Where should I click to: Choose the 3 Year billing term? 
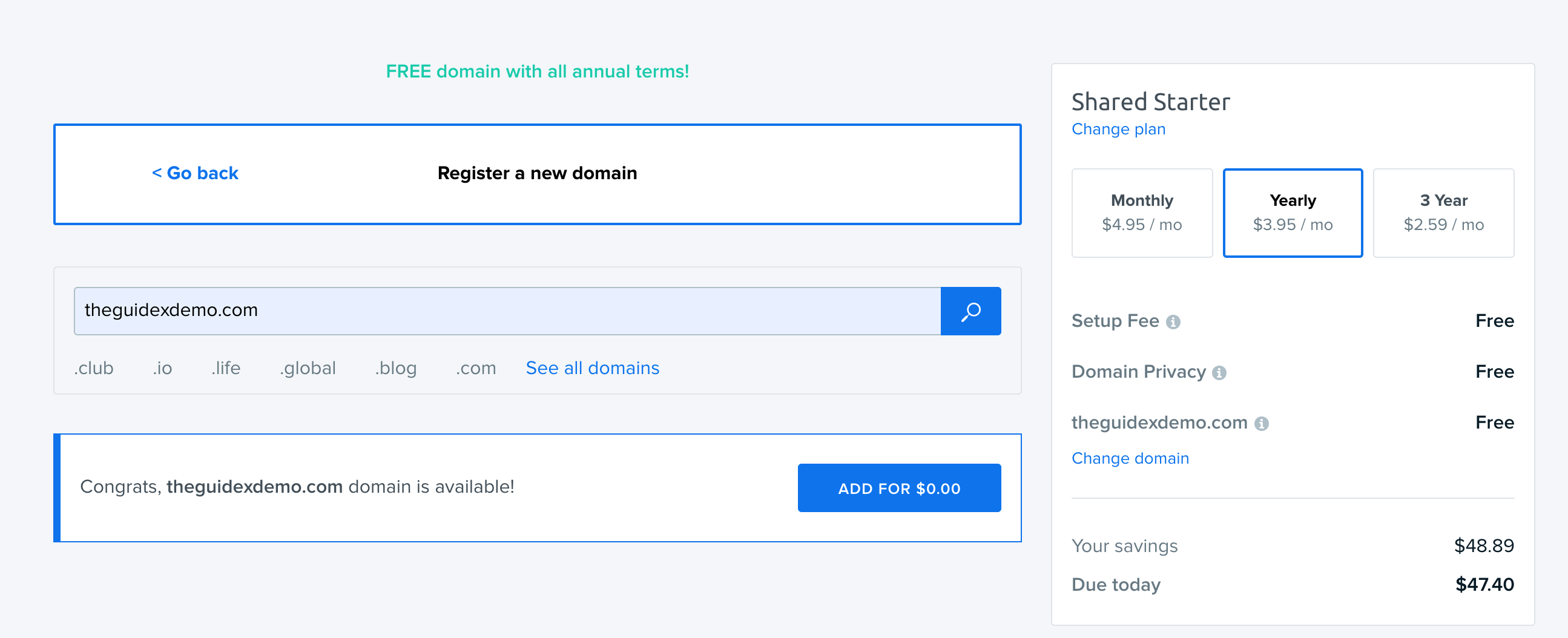(x=1443, y=212)
